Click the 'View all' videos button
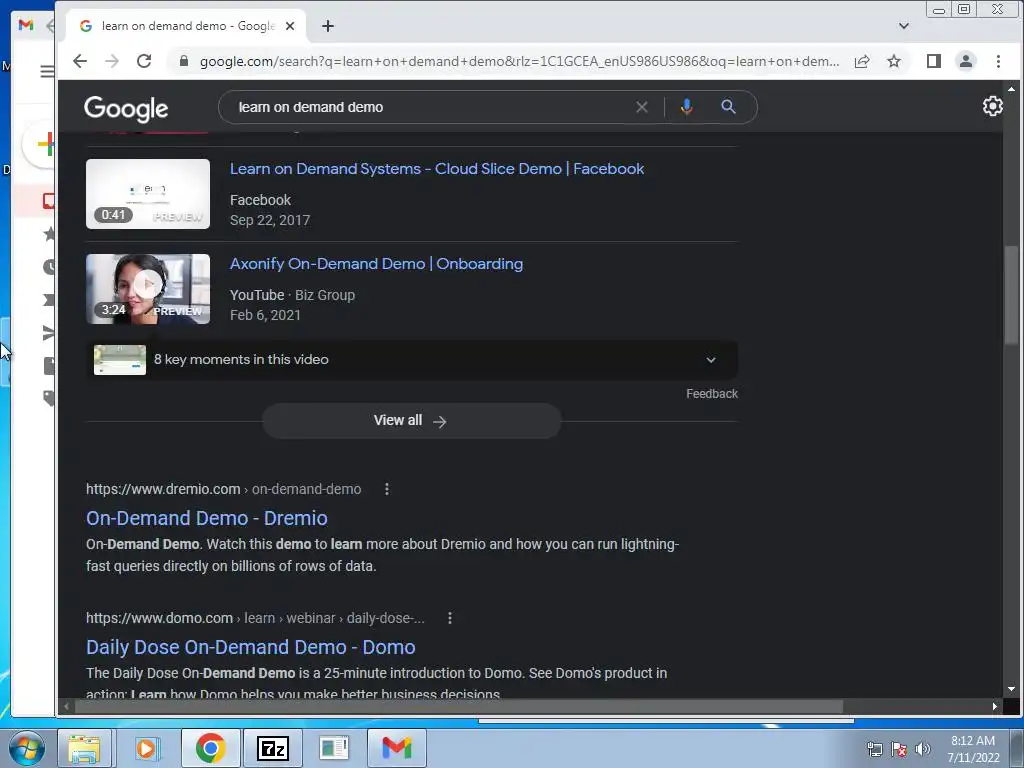Screen dimensions: 1024x768 pos(412,421)
